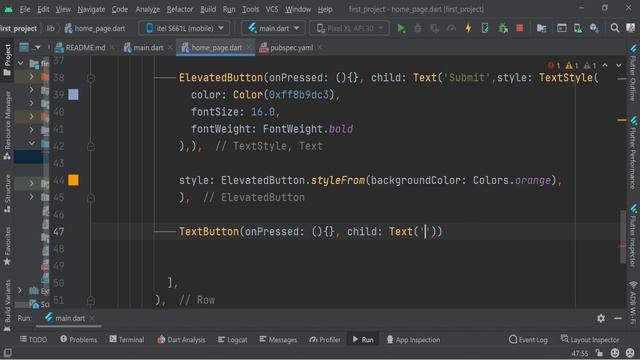Fold code region marker at line 42
Screen dimensions: 640x360
91,146
